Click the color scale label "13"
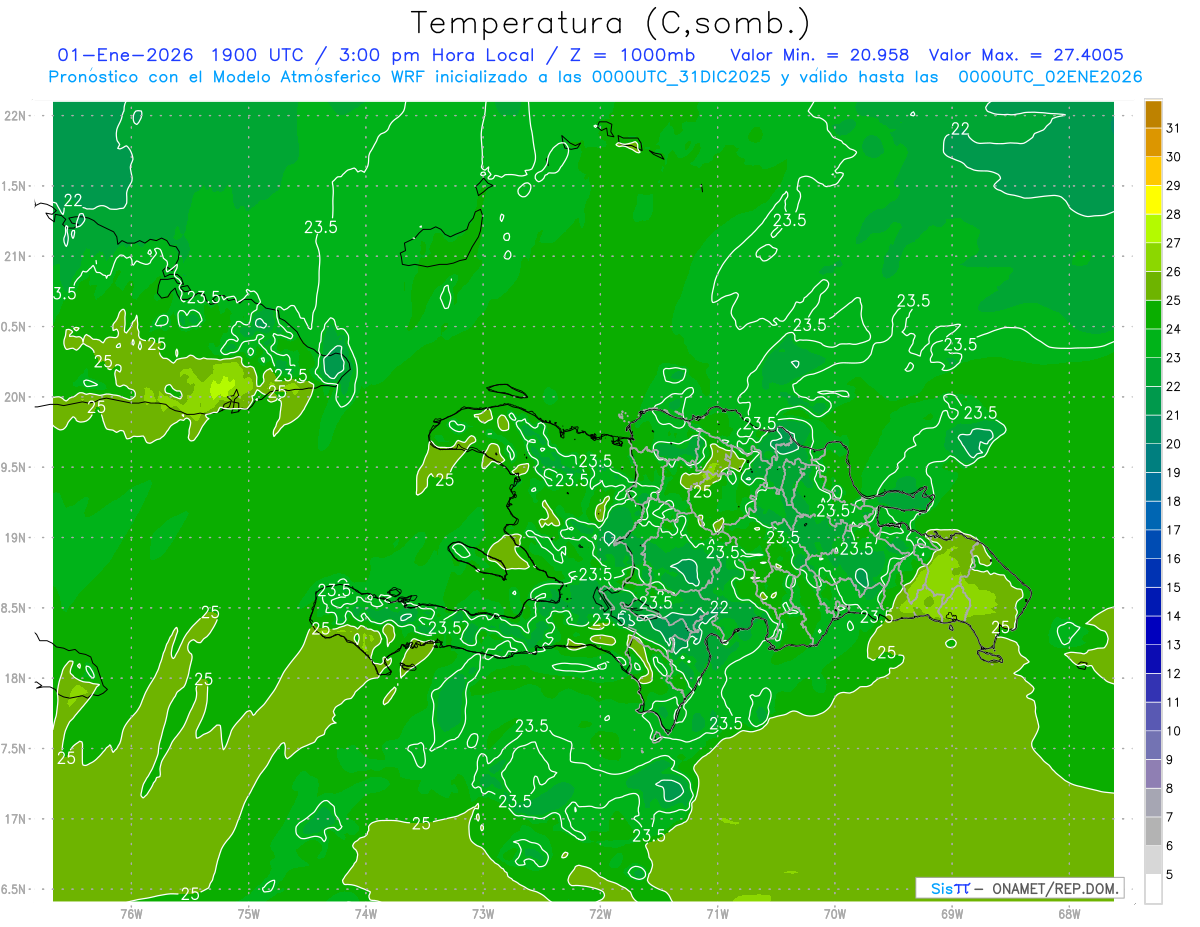The height and width of the screenshot is (927, 1200). (x=1173, y=645)
